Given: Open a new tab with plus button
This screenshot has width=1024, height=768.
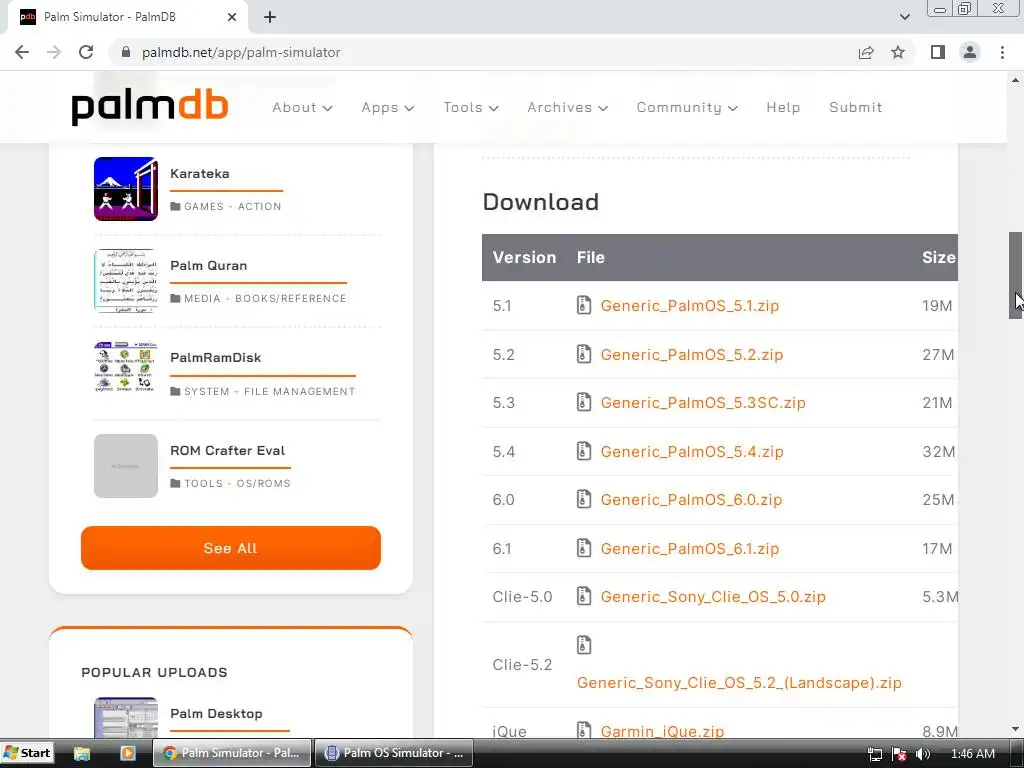Looking at the screenshot, I should (x=270, y=17).
